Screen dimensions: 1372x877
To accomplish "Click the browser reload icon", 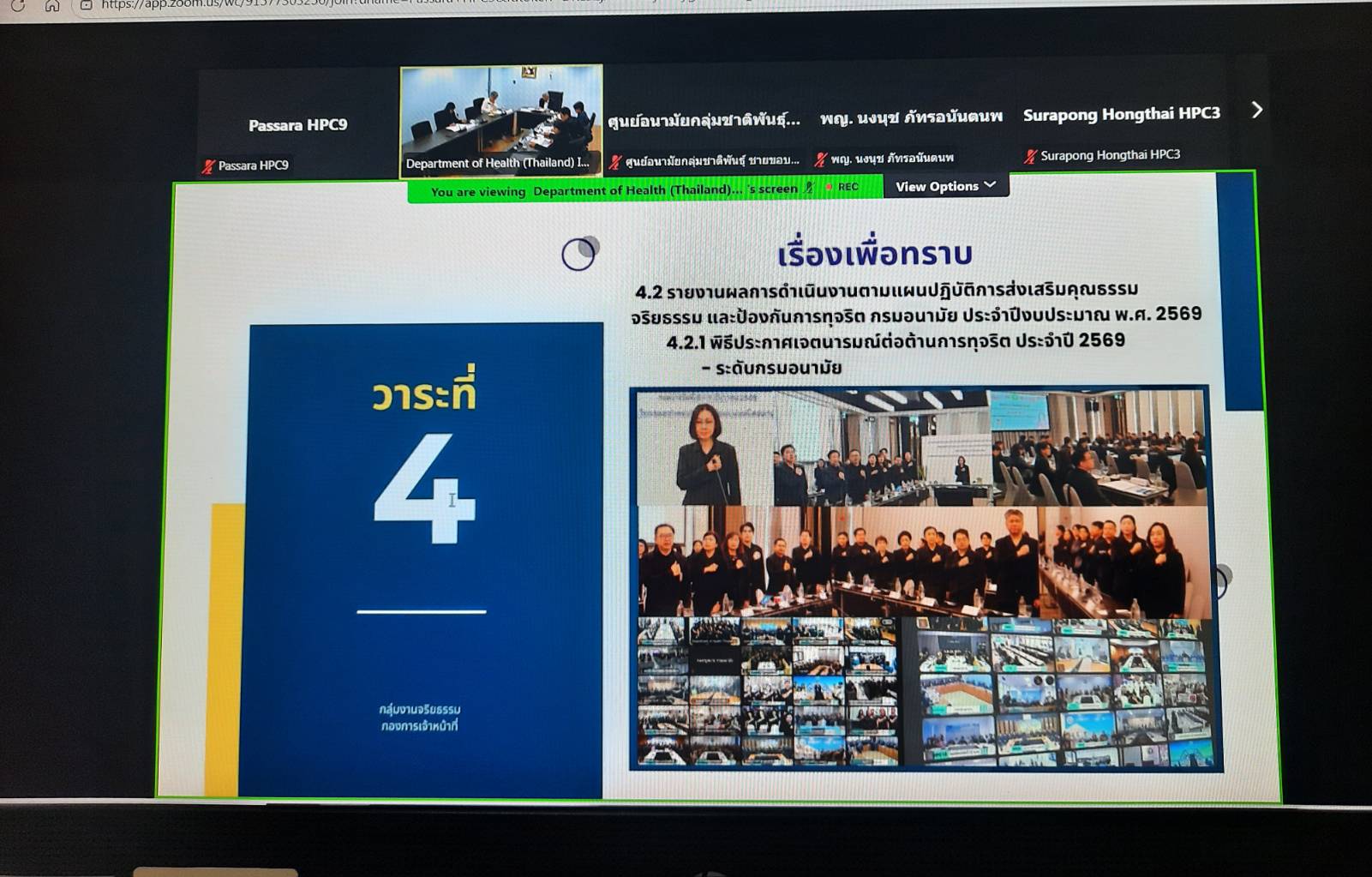I will click(17, 6).
